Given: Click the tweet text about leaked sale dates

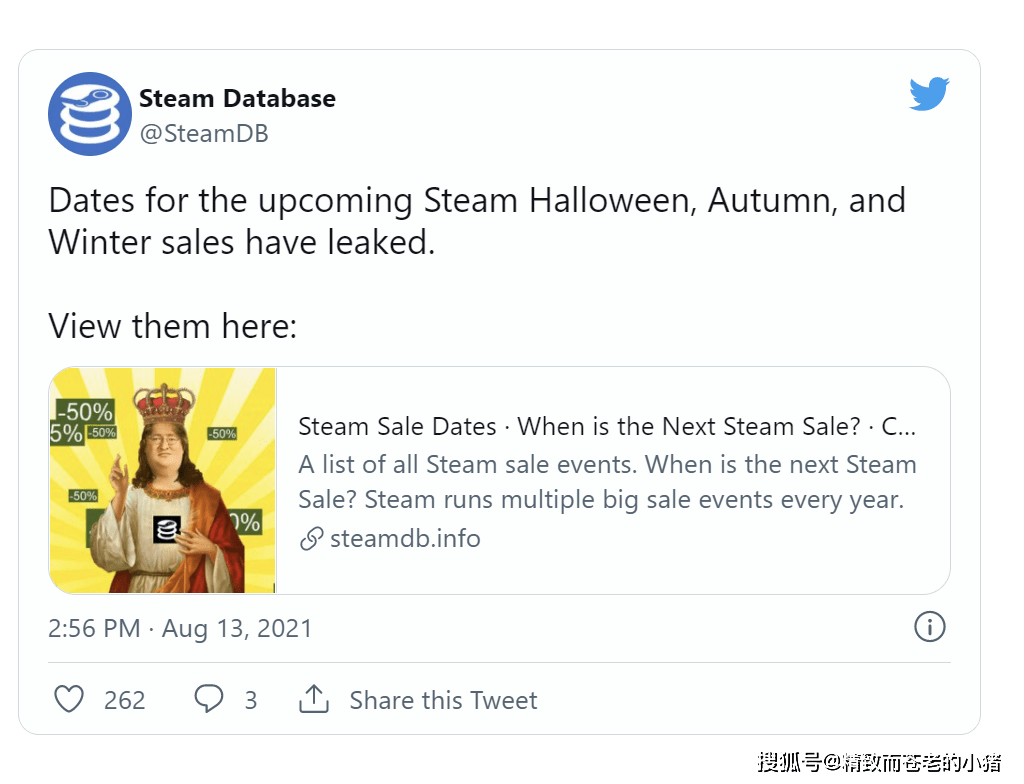Looking at the screenshot, I should [x=477, y=221].
